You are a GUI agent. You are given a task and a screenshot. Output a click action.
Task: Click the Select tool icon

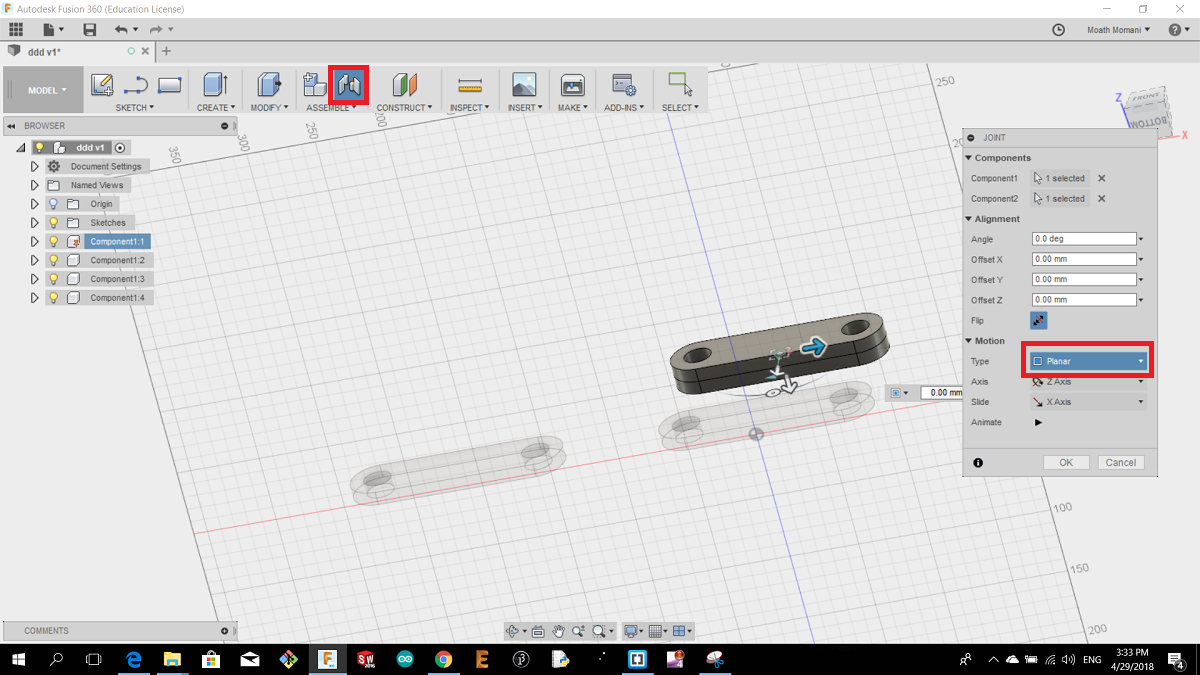[x=680, y=83]
